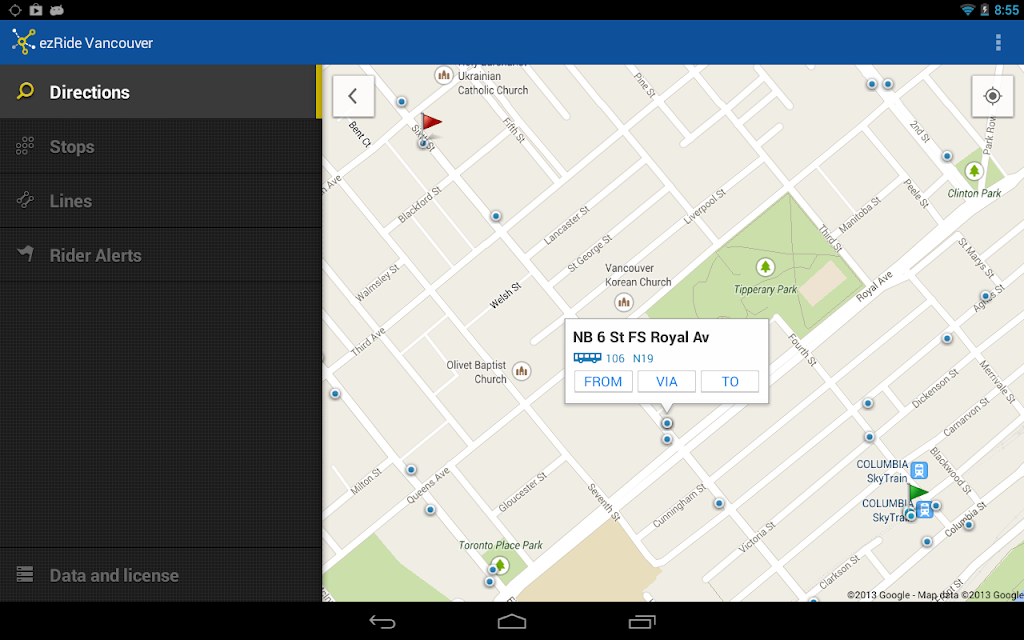The width and height of the screenshot is (1024, 640).
Task: Tap the Olivet Baptist Church marker icon
Action: (521, 371)
